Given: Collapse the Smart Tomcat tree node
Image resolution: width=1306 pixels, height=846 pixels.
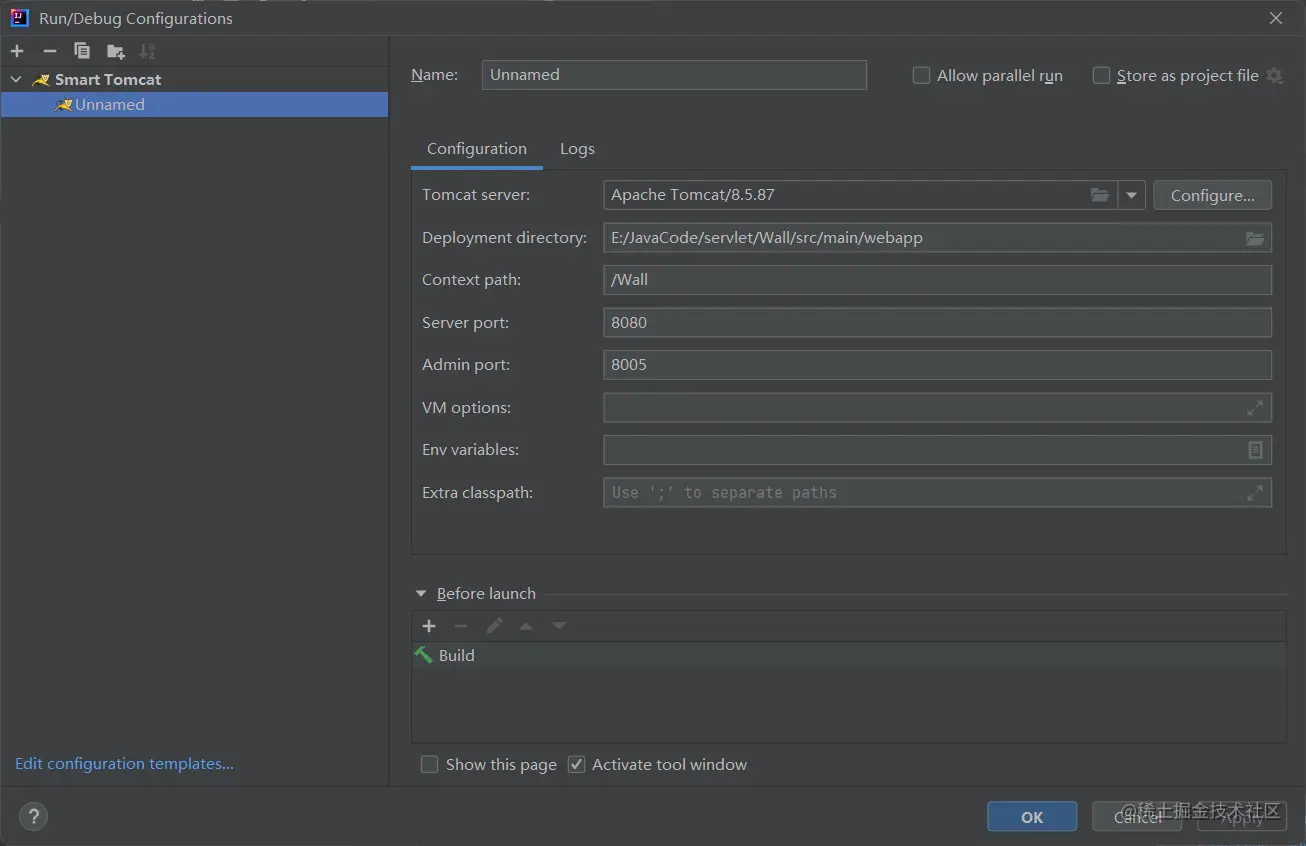Looking at the screenshot, I should pos(16,79).
